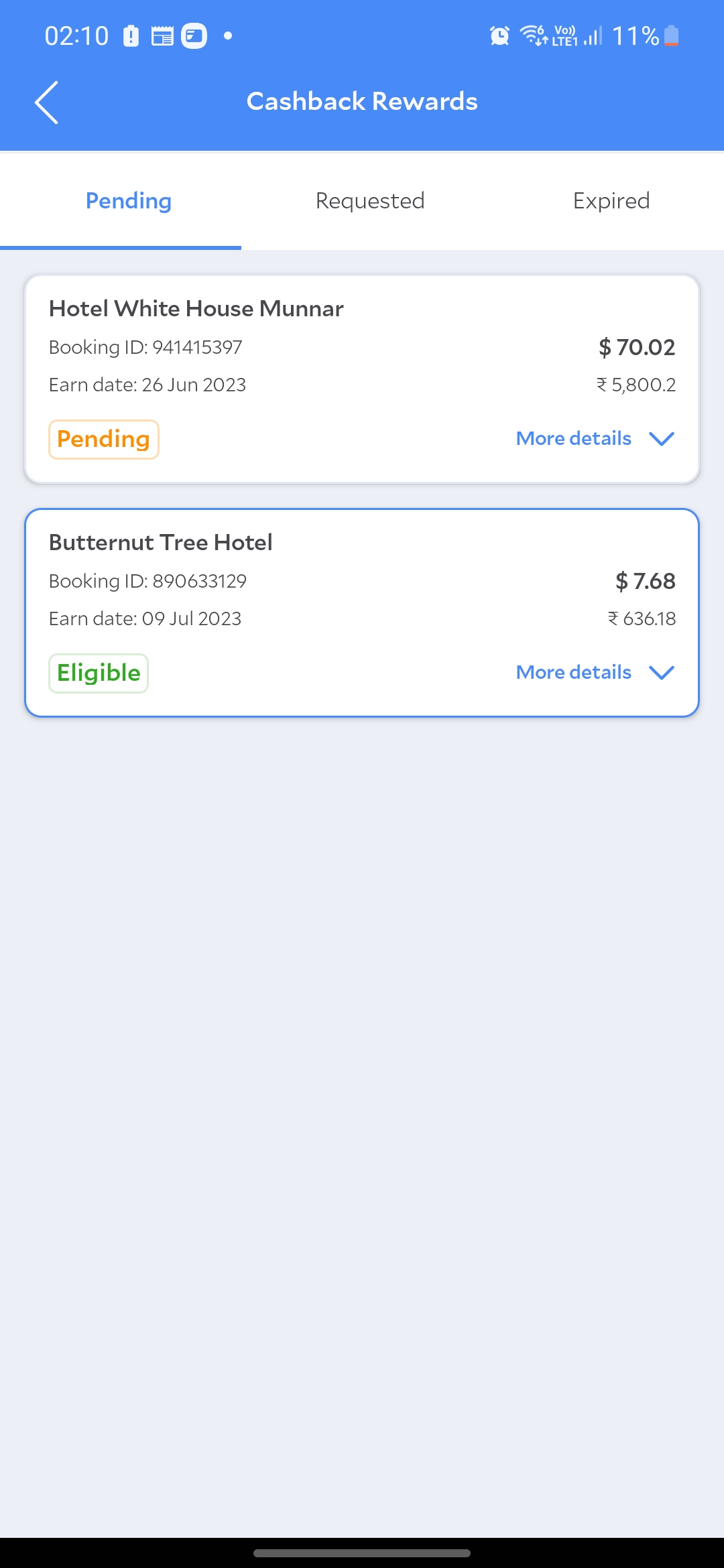The height and width of the screenshot is (1568, 724).
Task: Open More details for Hotel White House Munnar
Action: click(574, 439)
